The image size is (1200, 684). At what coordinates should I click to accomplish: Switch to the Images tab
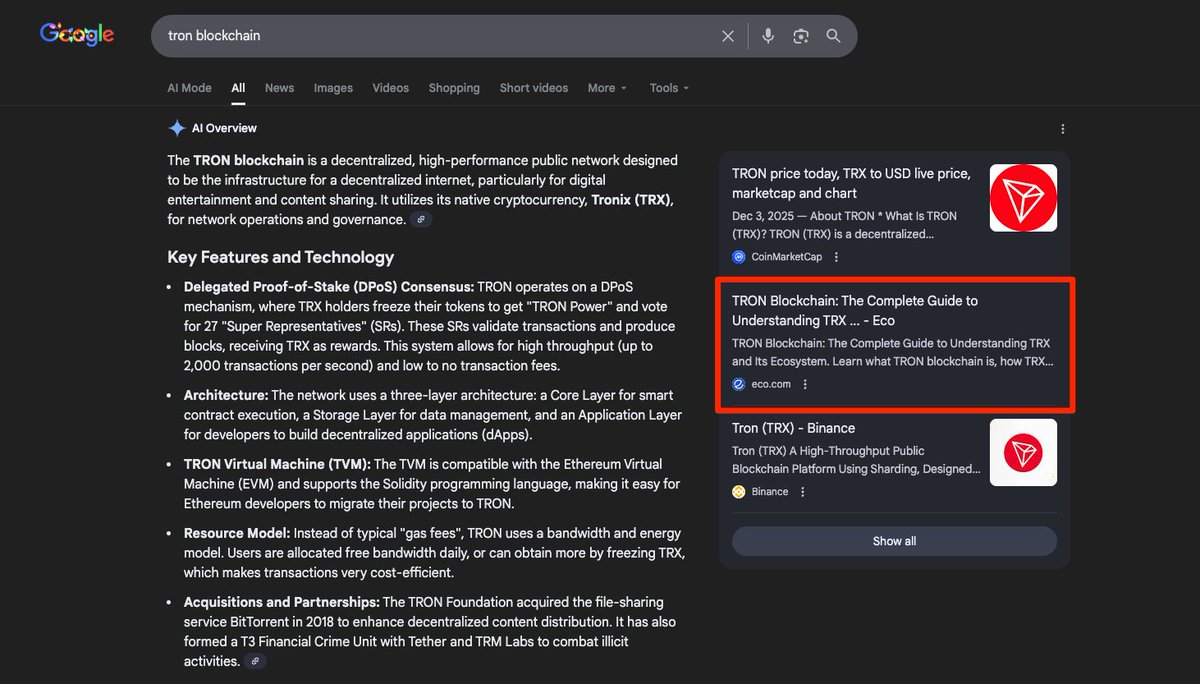point(333,88)
